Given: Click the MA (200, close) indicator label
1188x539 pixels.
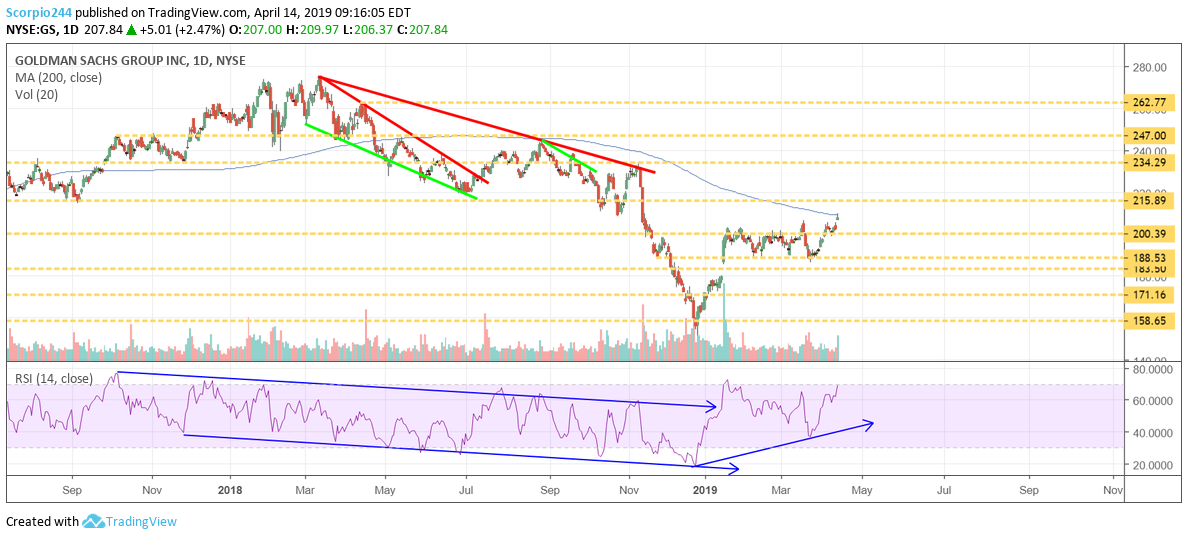Looking at the screenshot, I should [x=59, y=77].
